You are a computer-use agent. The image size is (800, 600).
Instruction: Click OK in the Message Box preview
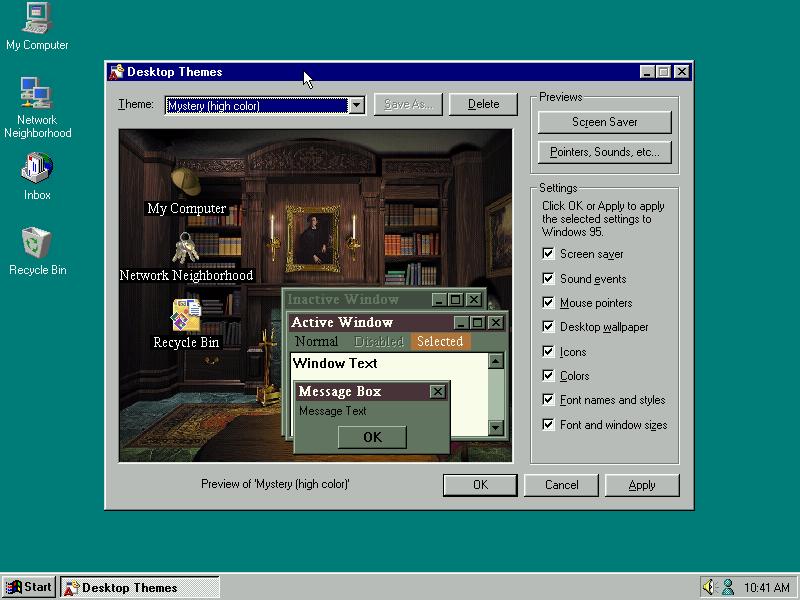coord(372,437)
